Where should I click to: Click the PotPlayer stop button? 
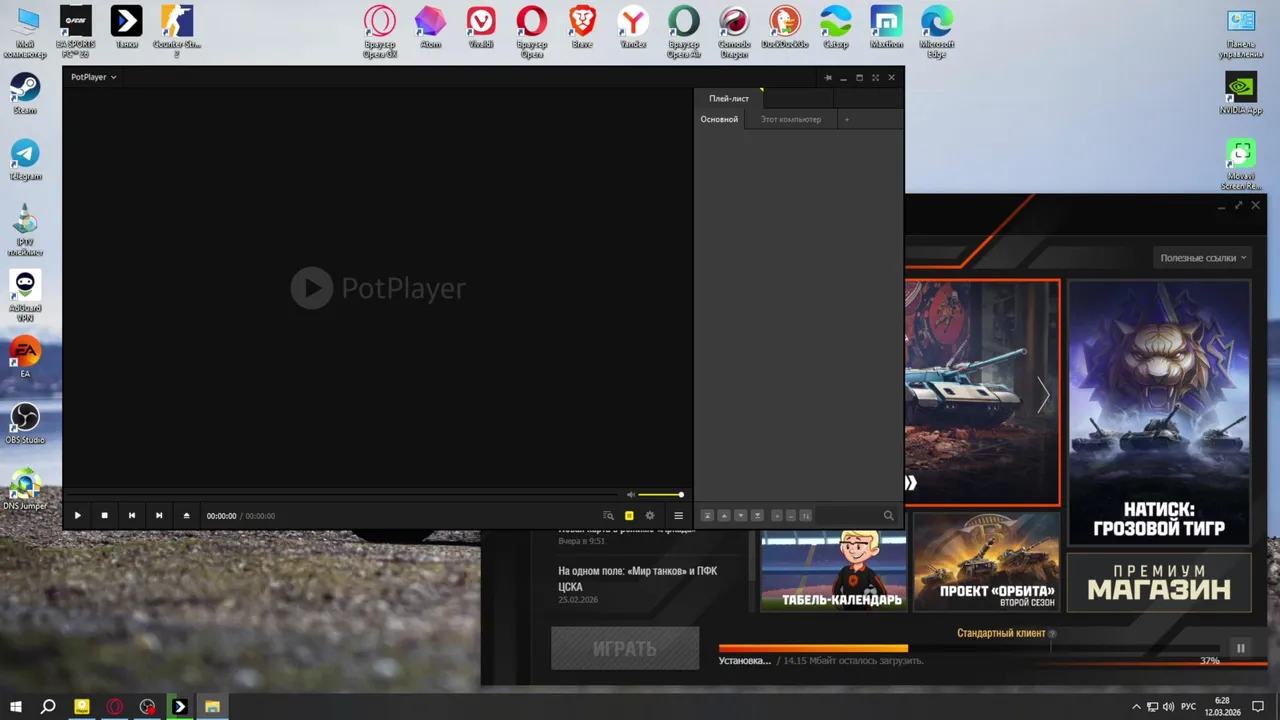pyautogui.click(x=104, y=516)
